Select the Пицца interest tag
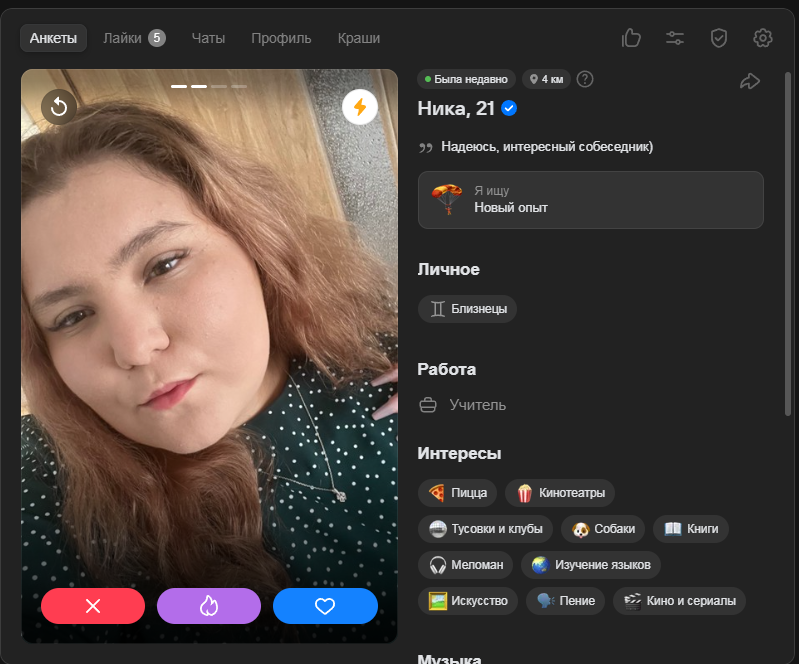 point(457,493)
